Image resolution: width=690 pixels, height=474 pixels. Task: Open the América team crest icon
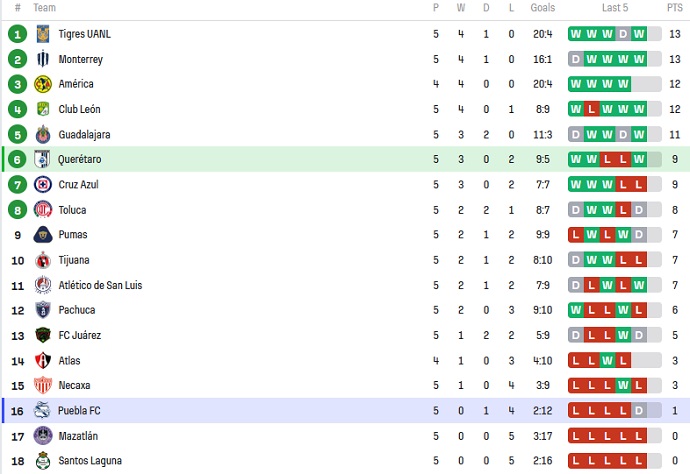42,84
